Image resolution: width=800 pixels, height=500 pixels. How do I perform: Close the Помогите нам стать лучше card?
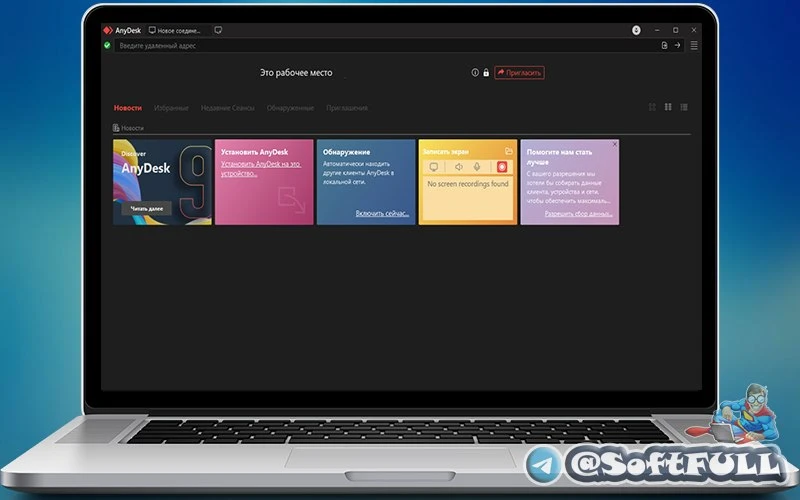coord(615,144)
